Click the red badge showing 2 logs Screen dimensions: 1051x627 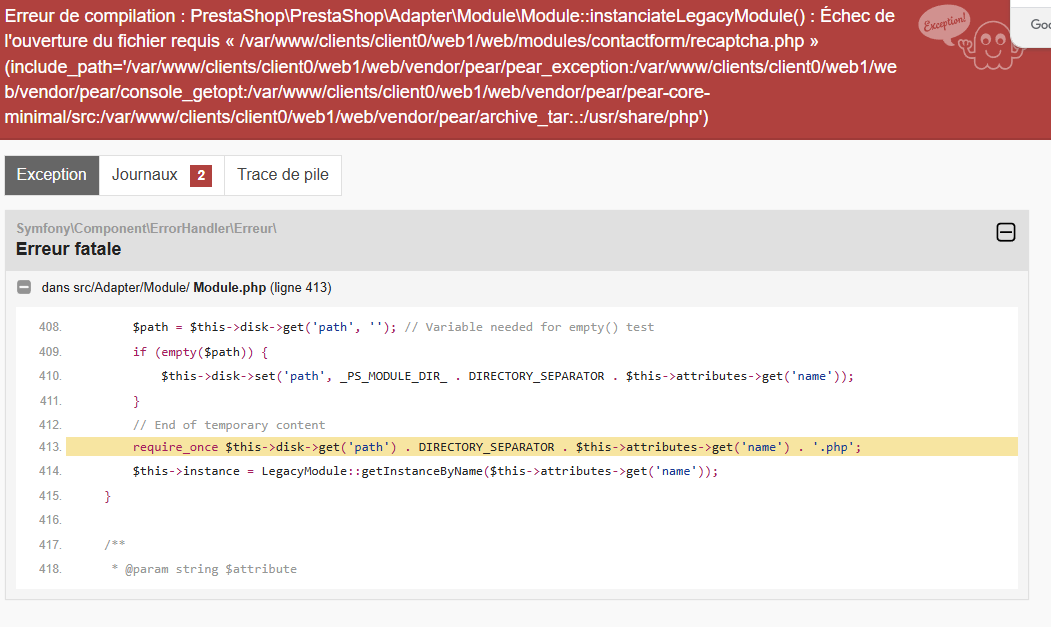coord(201,175)
